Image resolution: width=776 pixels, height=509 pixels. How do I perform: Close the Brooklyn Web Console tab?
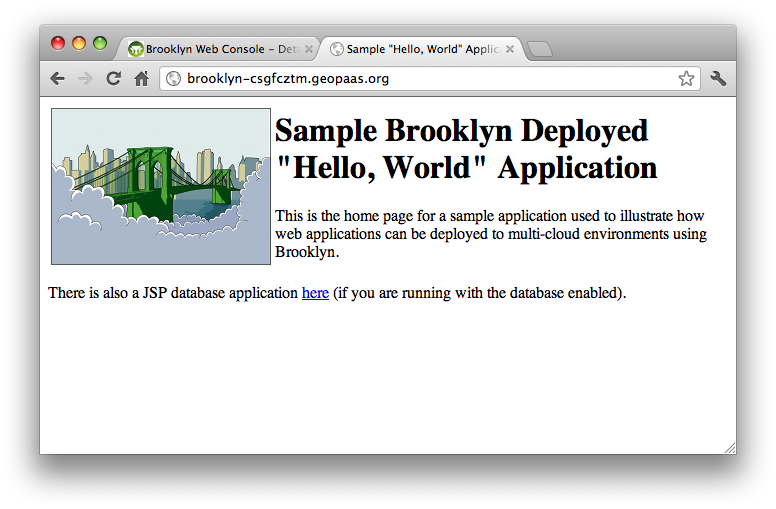(x=309, y=49)
